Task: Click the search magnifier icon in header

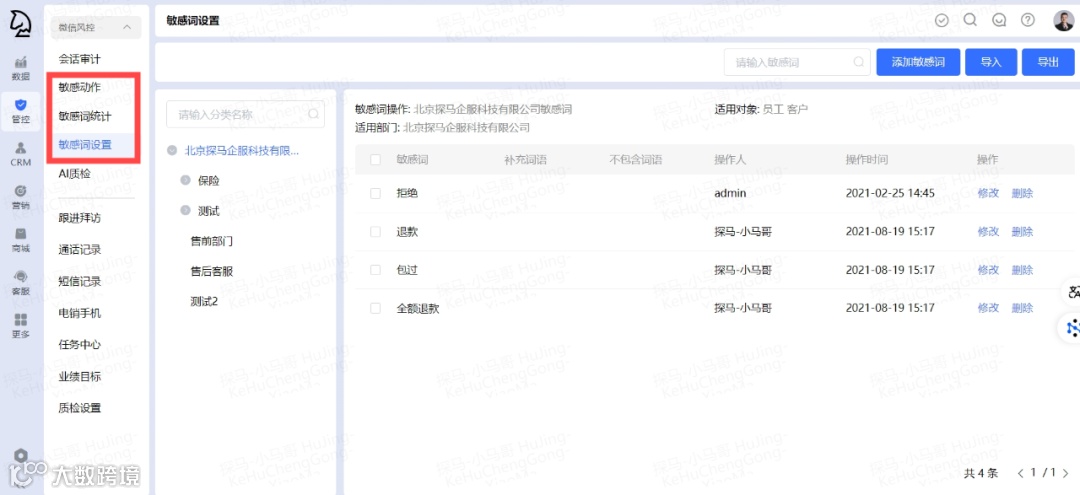Action: tap(970, 20)
